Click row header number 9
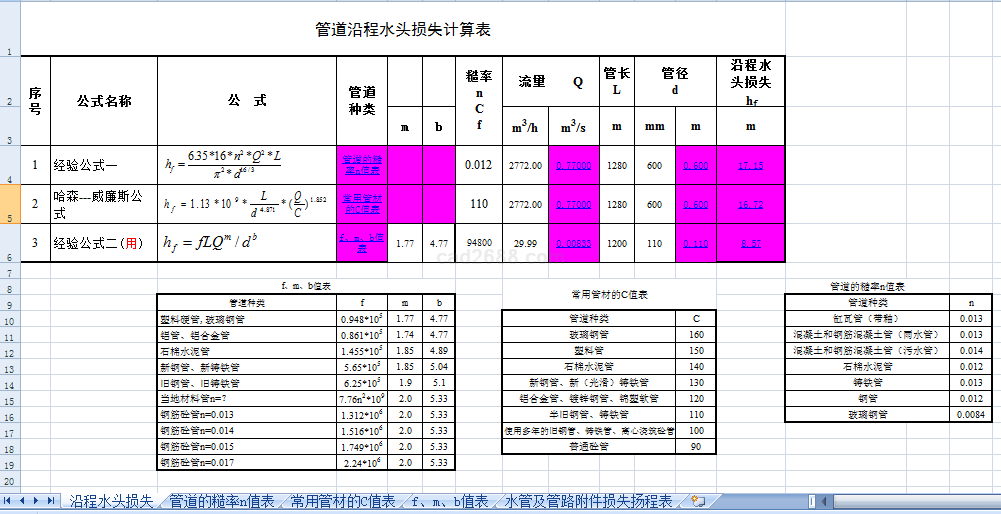Screen dimensions: 1001x514 coord(10,303)
